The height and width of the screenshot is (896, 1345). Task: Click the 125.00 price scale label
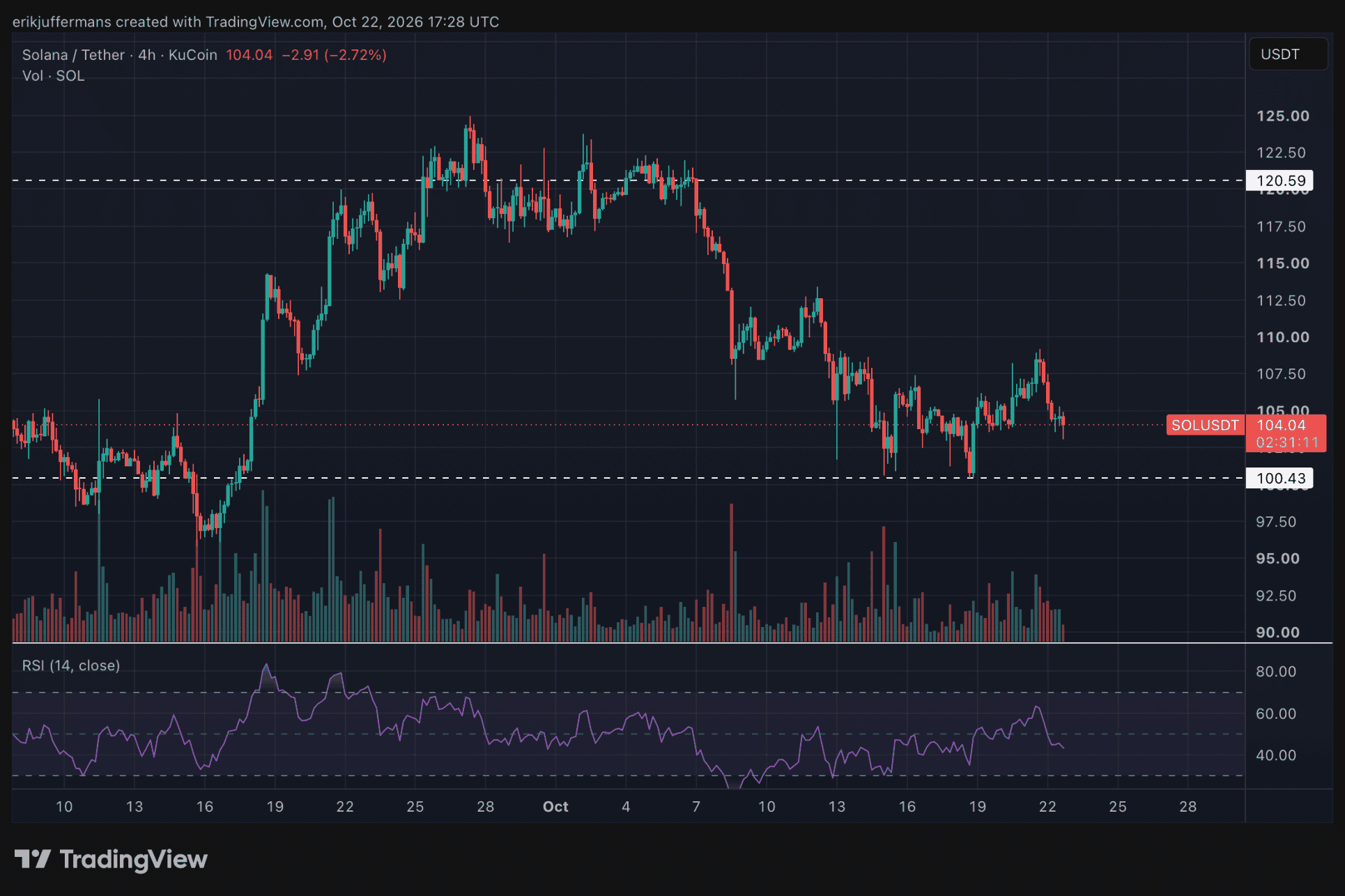(1282, 116)
